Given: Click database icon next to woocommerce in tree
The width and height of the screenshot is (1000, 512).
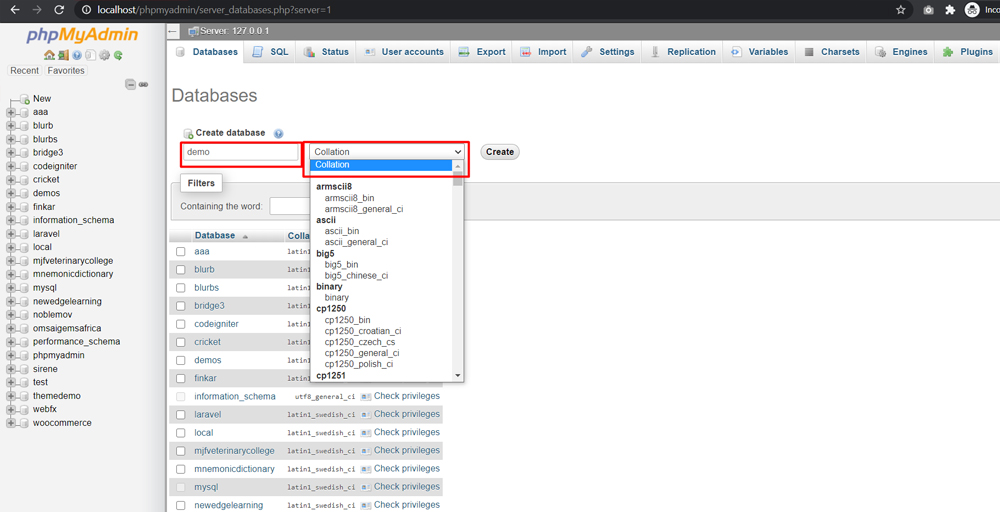Looking at the screenshot, I should 24,423.
